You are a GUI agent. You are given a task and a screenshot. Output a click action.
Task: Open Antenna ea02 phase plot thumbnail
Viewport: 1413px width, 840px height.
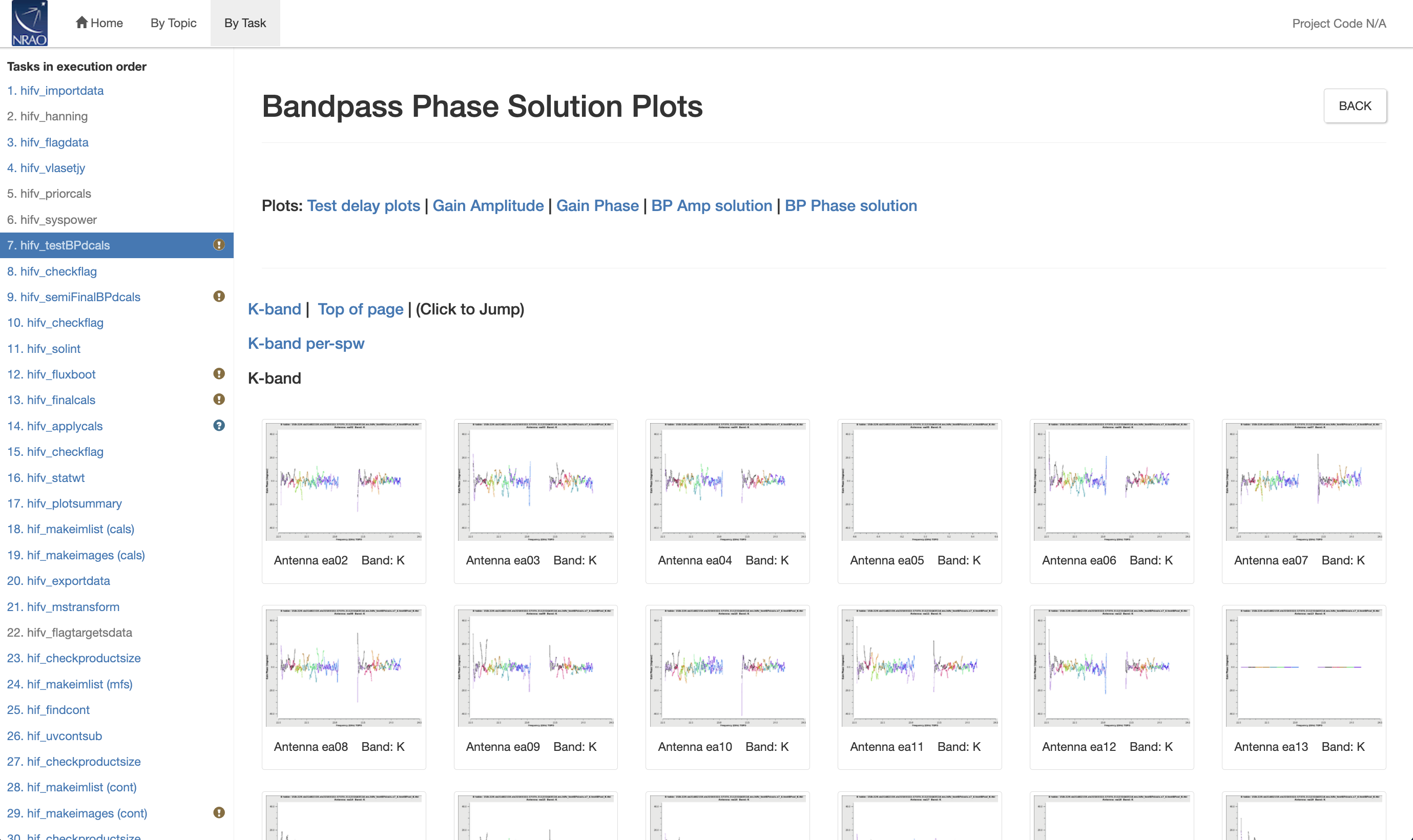click(x=344, y=481)
